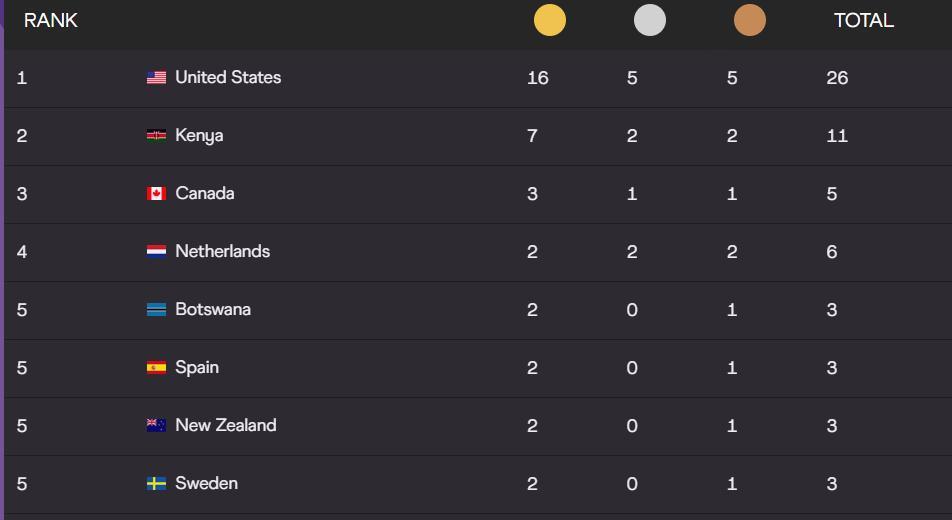Click the silver medal icon header

click(x=649, y=20)
